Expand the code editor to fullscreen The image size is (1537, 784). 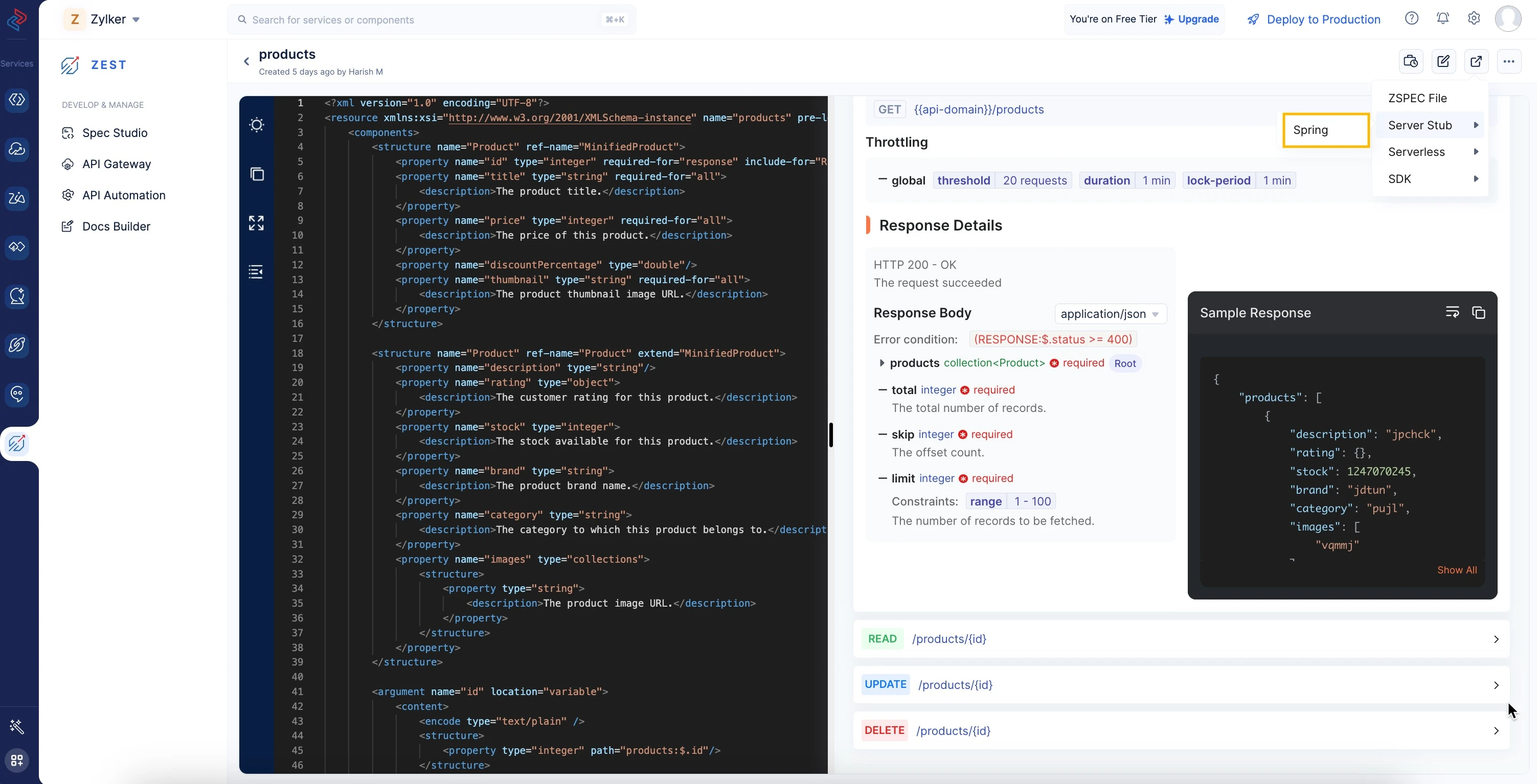[257, 223]
